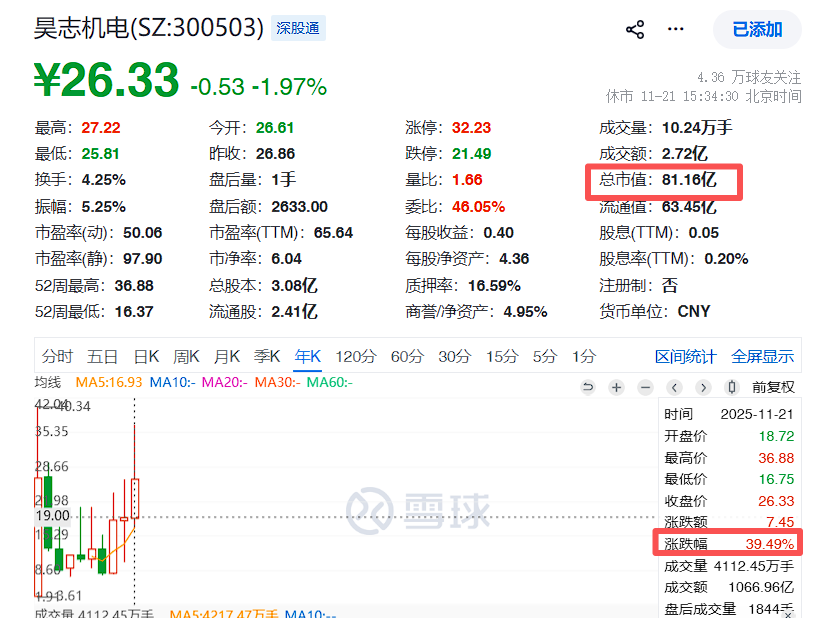
Task: Zoom in chart with plus icon
Action: [616, 387]
